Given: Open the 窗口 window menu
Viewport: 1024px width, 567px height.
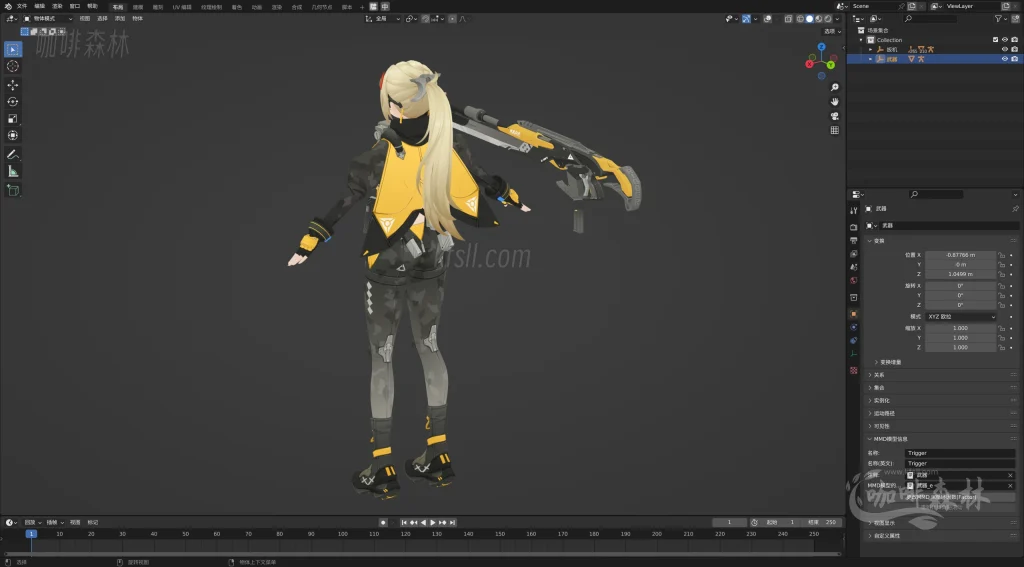Looking at the screenshot, I should coord(74,7).
